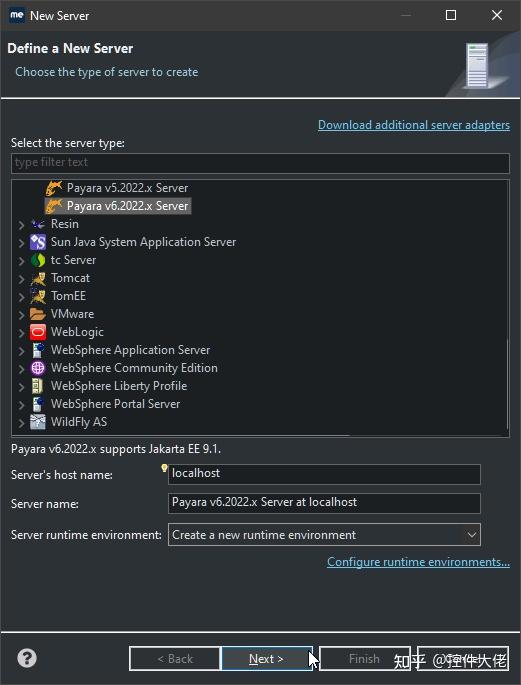Select the WebSphere Liberty Profile label
This screenshot has height=685, width=521.
click(x=119, y=386)
